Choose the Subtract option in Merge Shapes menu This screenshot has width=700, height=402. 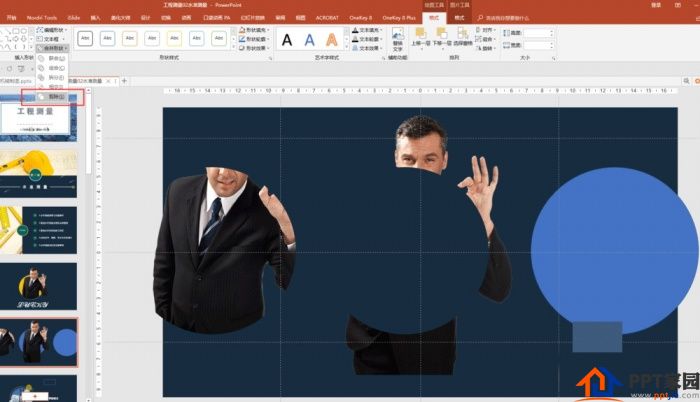53,96
